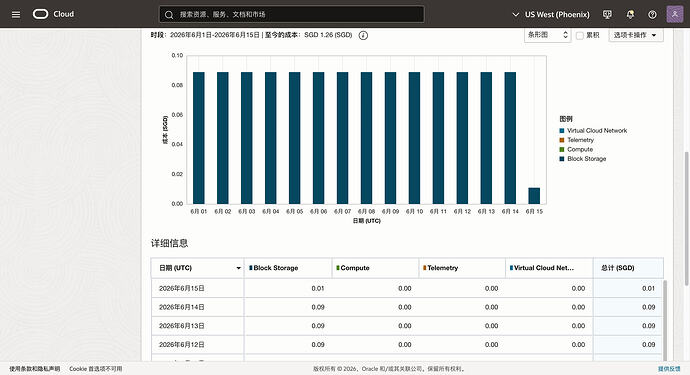Click the 总计 (SGD) column header
Image resolution: width=690 pixels, height=375 pixels.
pos(628,268)
